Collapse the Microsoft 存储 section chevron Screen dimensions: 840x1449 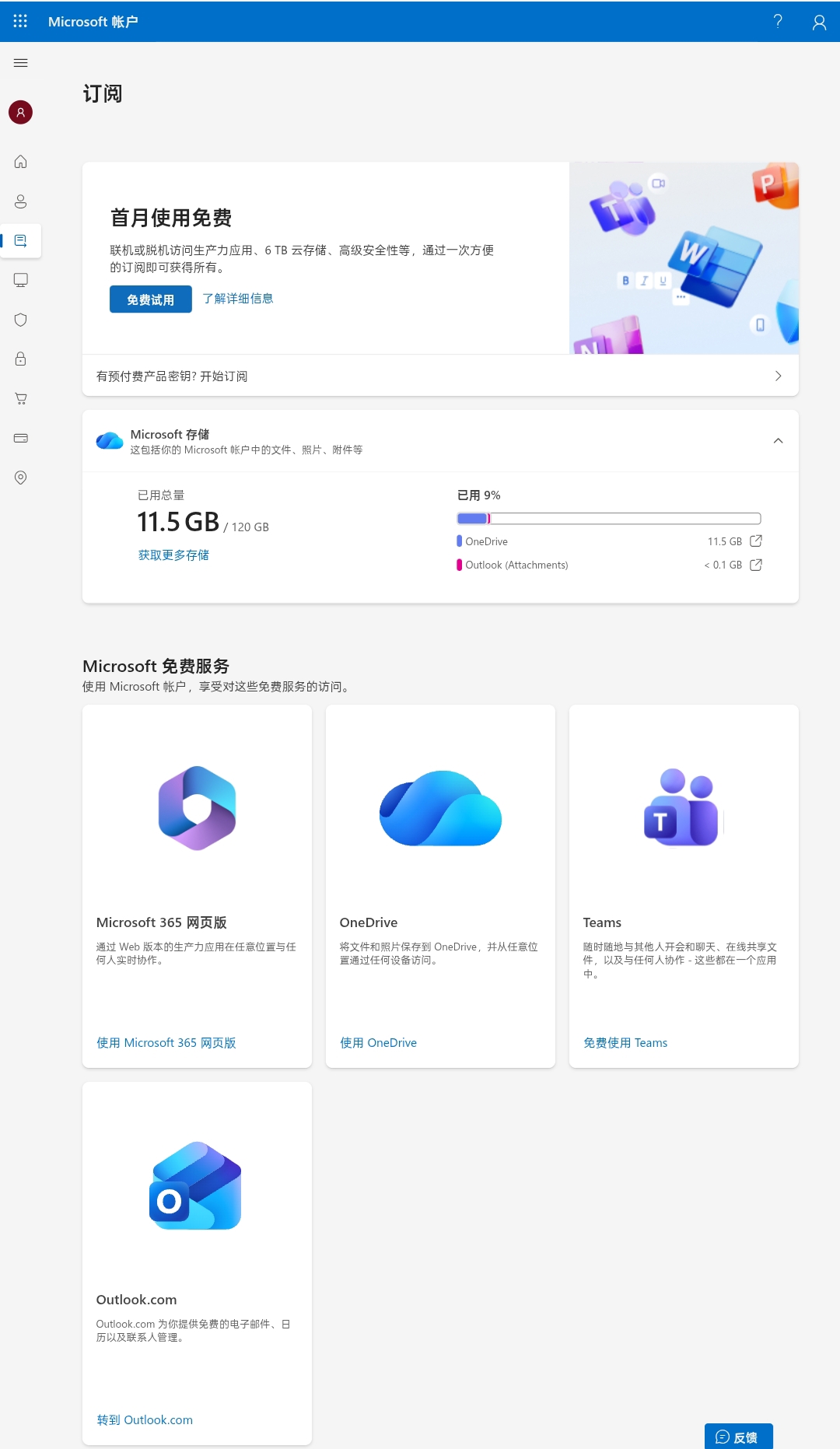[x=778, y=441]
